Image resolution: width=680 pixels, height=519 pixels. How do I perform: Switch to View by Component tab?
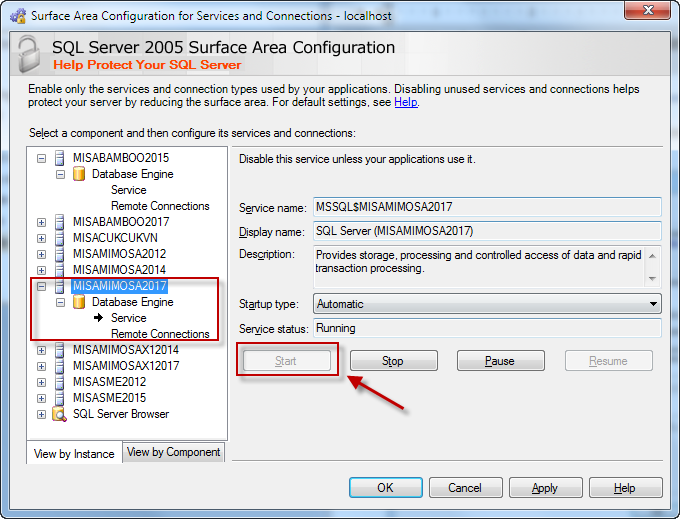(x=173, y=452)
